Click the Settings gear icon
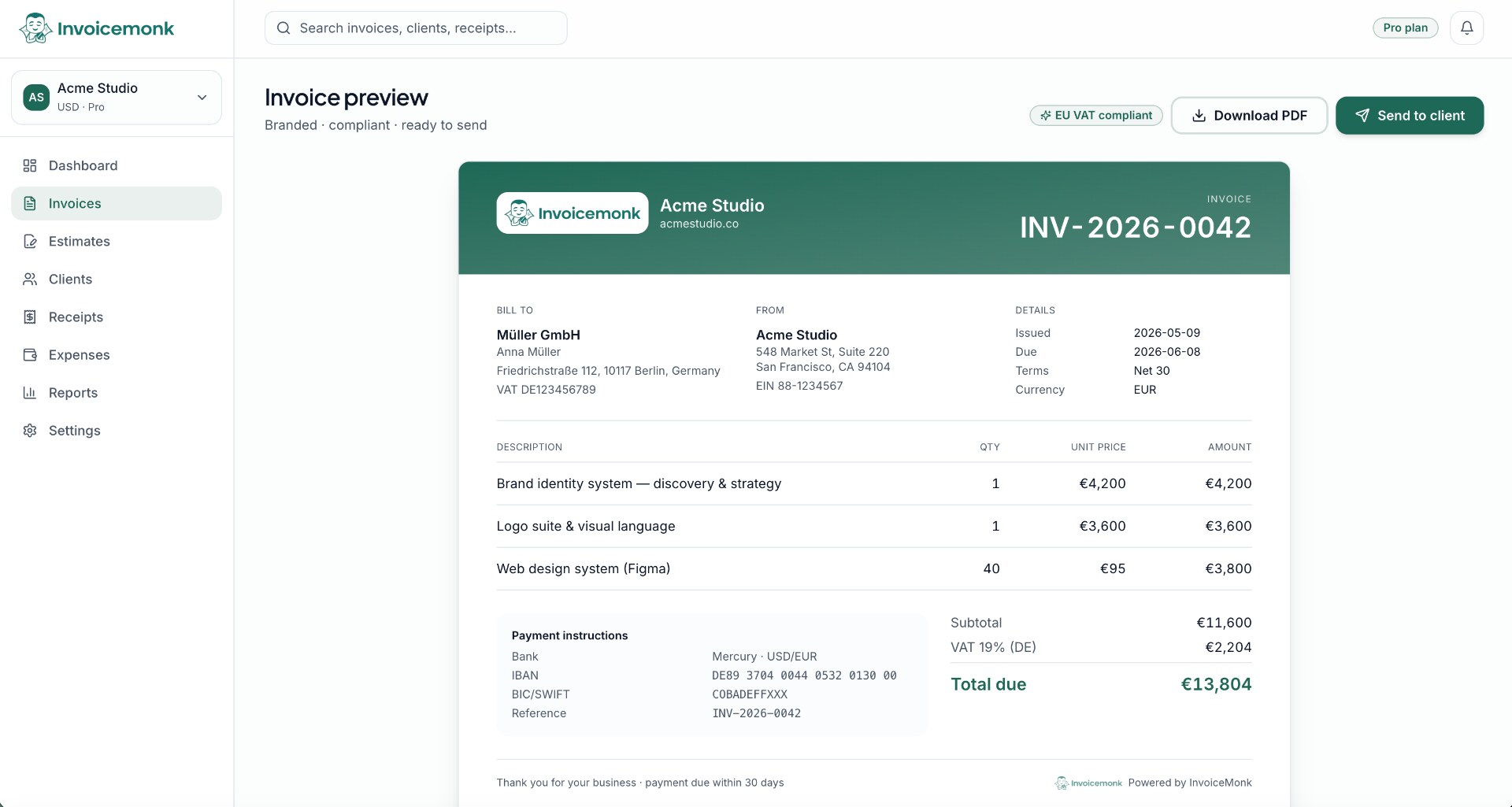This screenshot has width=1512, height=807. (x=30, y=430)
